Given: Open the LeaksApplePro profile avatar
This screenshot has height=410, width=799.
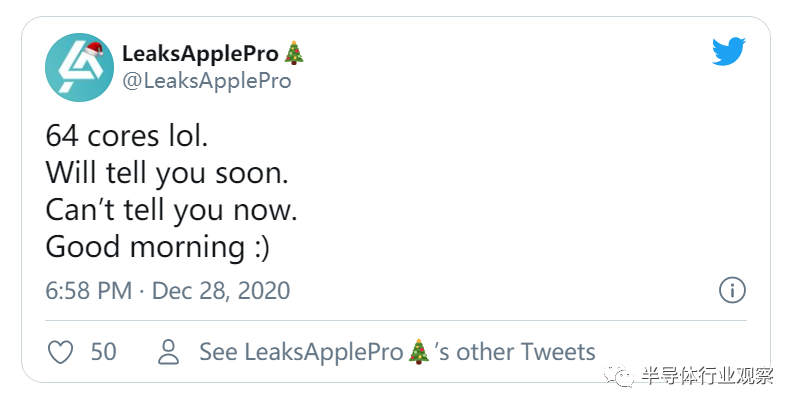Looking at the screenshot, I should 79,67.
